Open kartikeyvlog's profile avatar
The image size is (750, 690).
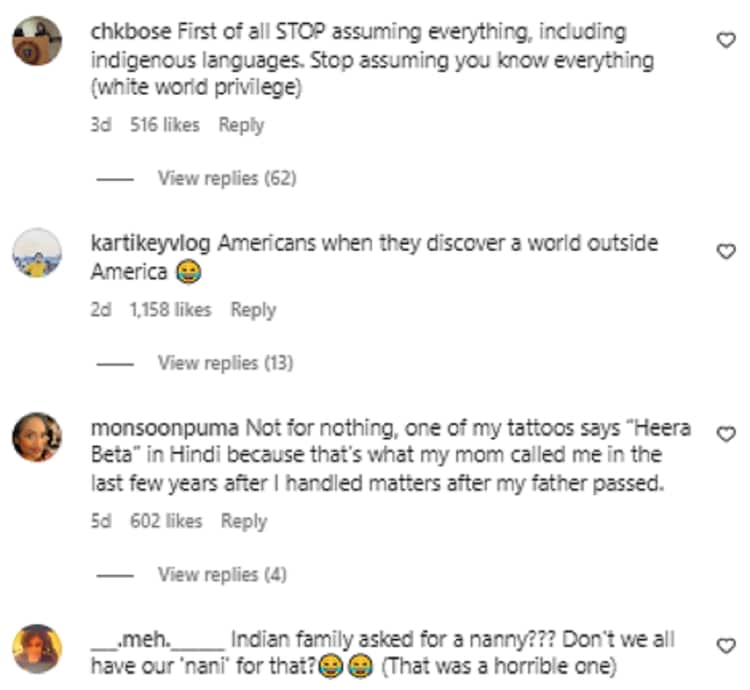pyautogui.click(x=37, y=253)
